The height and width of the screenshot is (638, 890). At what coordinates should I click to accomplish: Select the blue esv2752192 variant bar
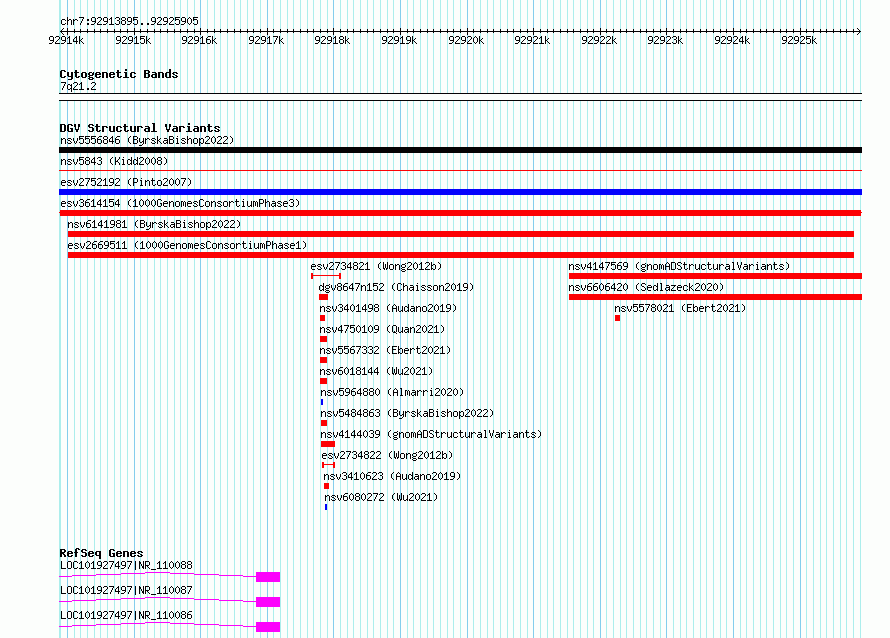tap(460, 192)
